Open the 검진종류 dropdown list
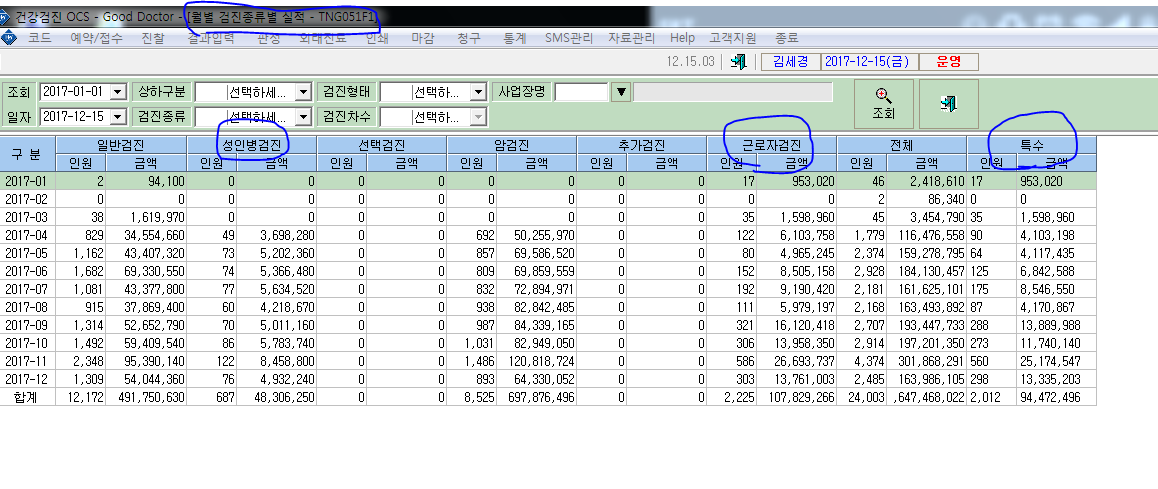Screen dimensions: 1158x489 304,117
